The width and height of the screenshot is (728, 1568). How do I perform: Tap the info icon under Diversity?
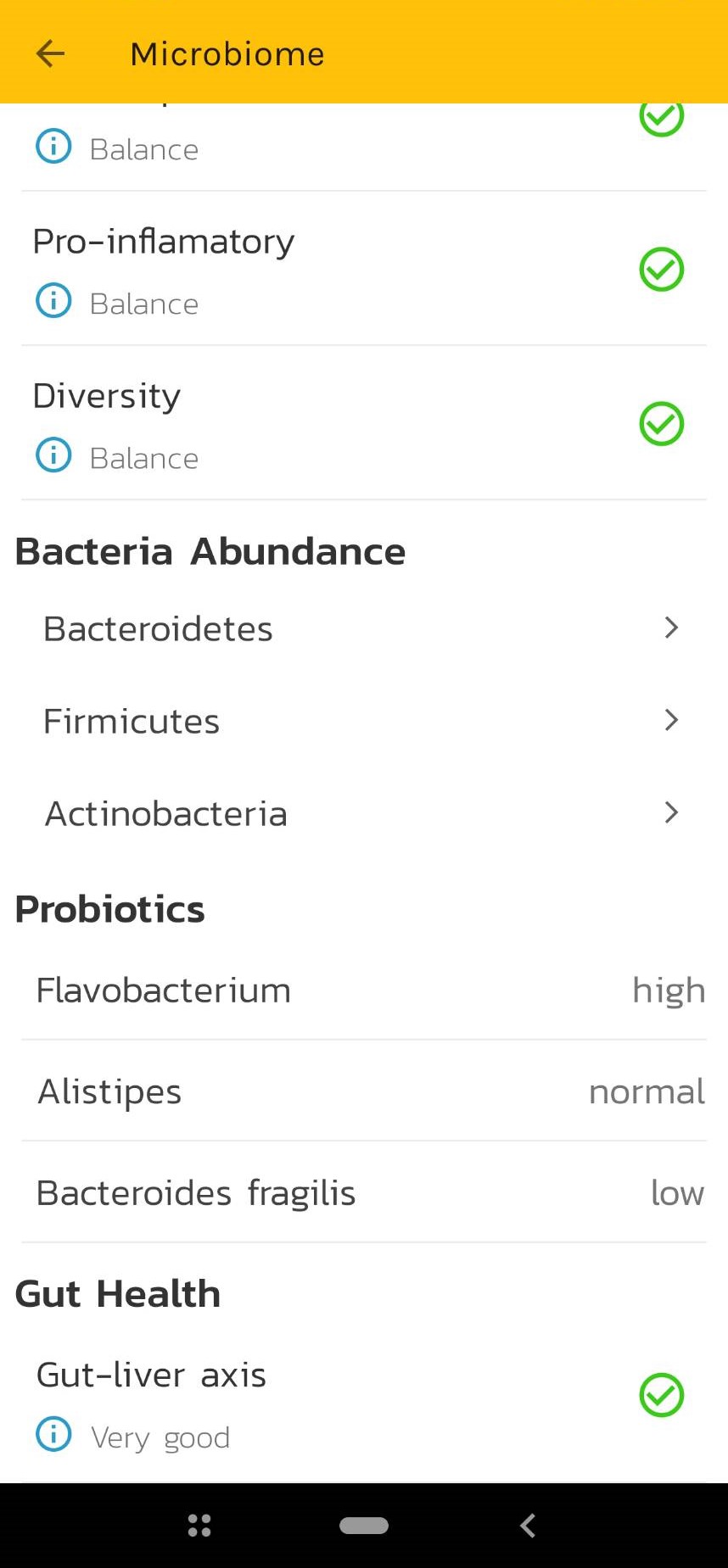click(x=53, y=455)
